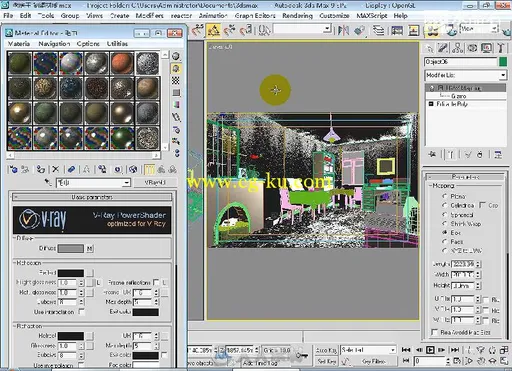This screenshot has width=512, height=371.
Task: Click the Reset Map/Mtl X icon
Action: click(56, 169)
